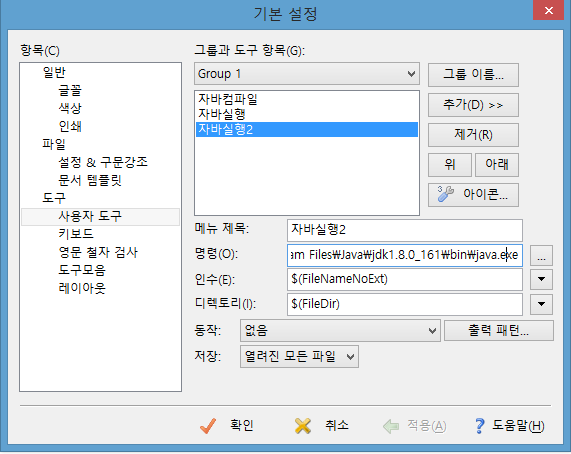Open the 출력 패턴... button

click(x=499, y=331)
